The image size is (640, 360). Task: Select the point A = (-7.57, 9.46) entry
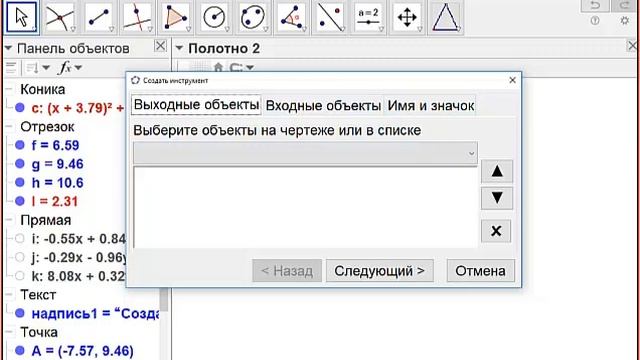tap(82, 351)
